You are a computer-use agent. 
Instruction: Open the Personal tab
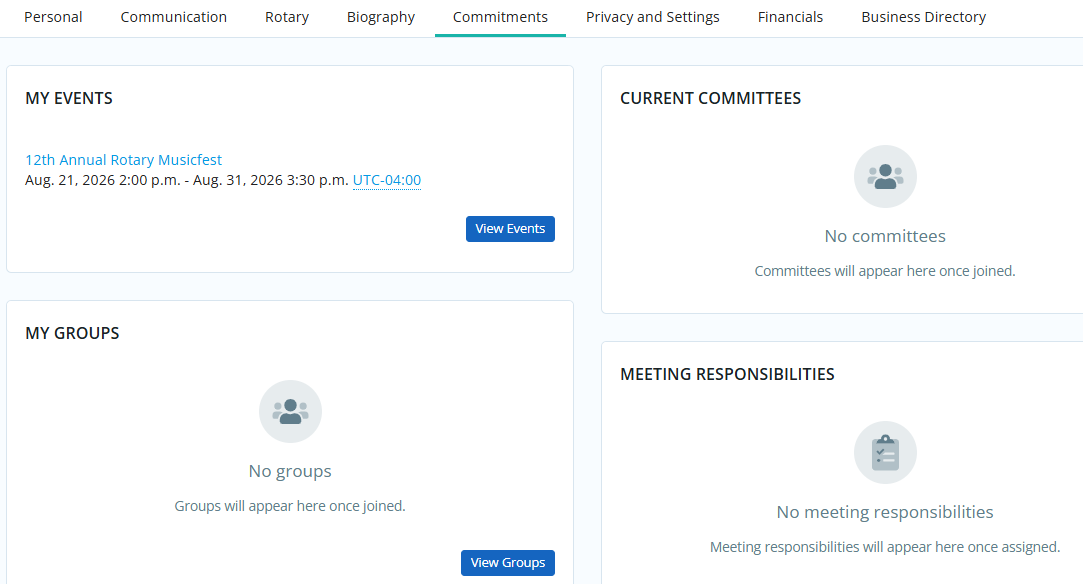[53, 17]
